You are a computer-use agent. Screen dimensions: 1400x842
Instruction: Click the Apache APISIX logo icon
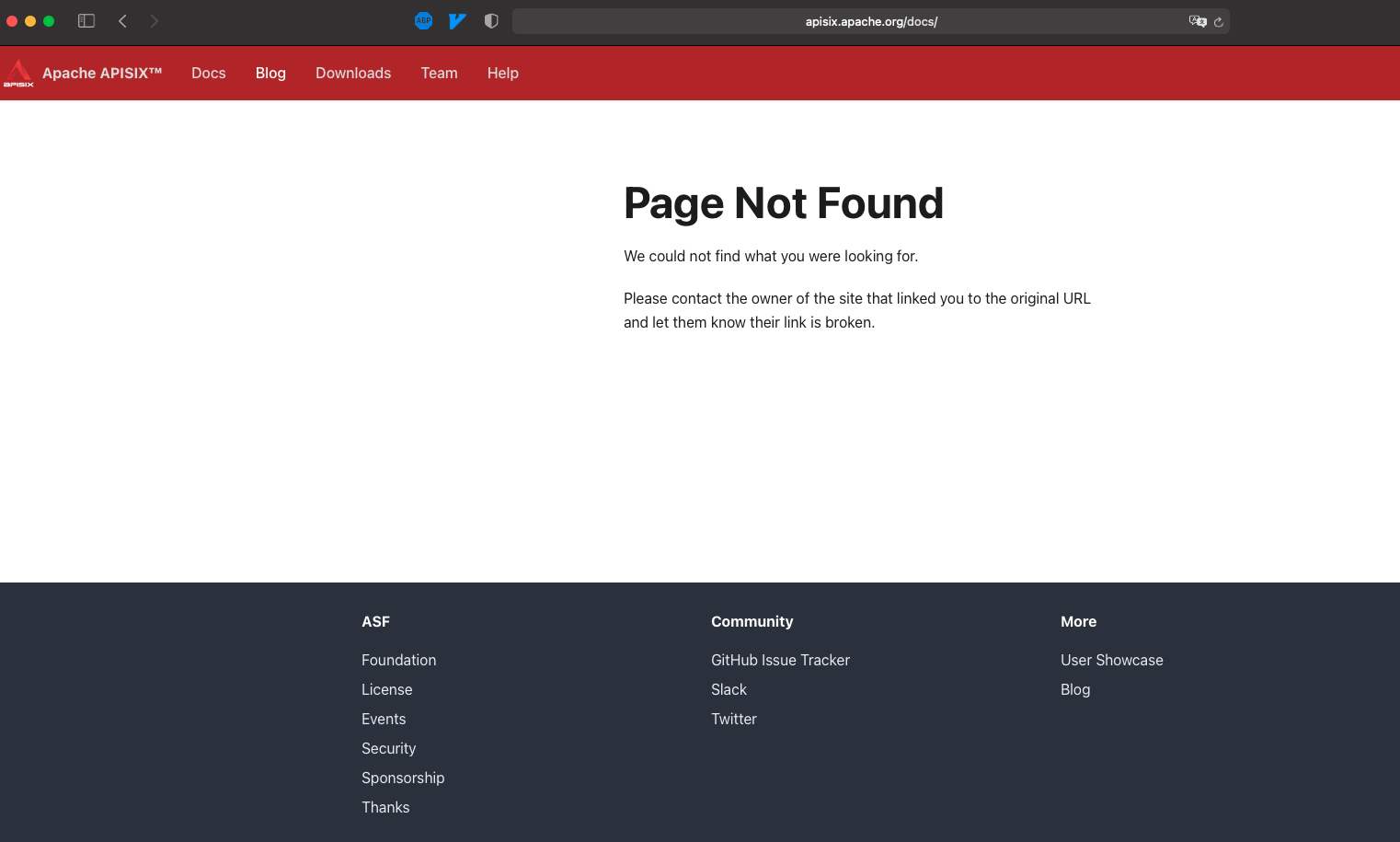[18, 74]
